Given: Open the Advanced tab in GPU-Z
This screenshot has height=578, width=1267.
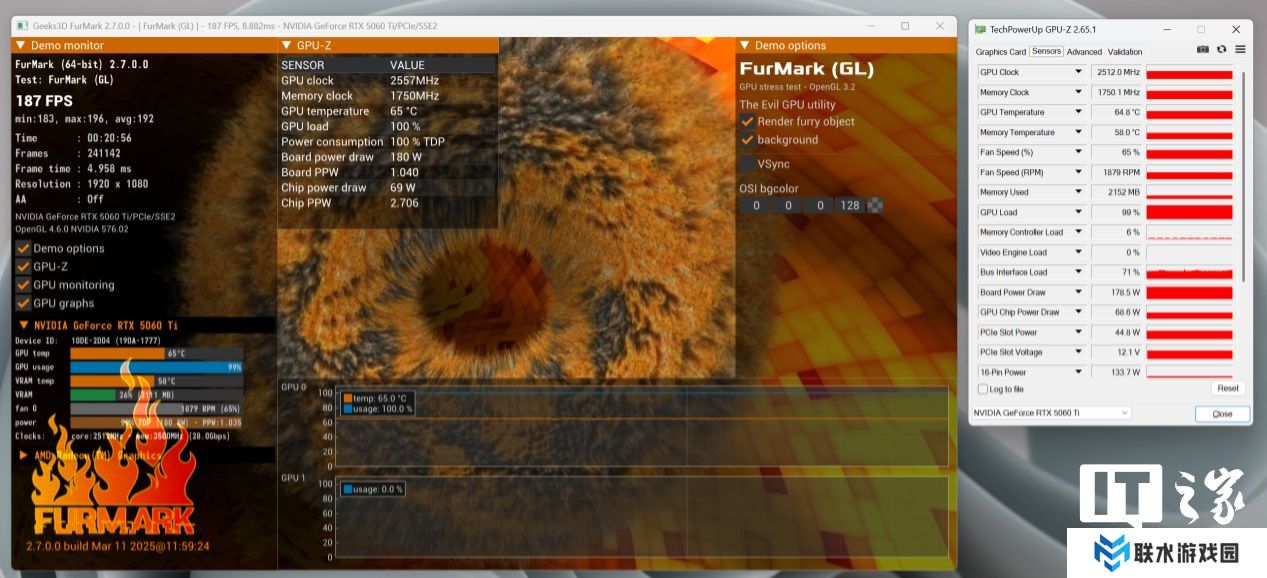Looking at the screenshot, I should (x=1084, y=52).
